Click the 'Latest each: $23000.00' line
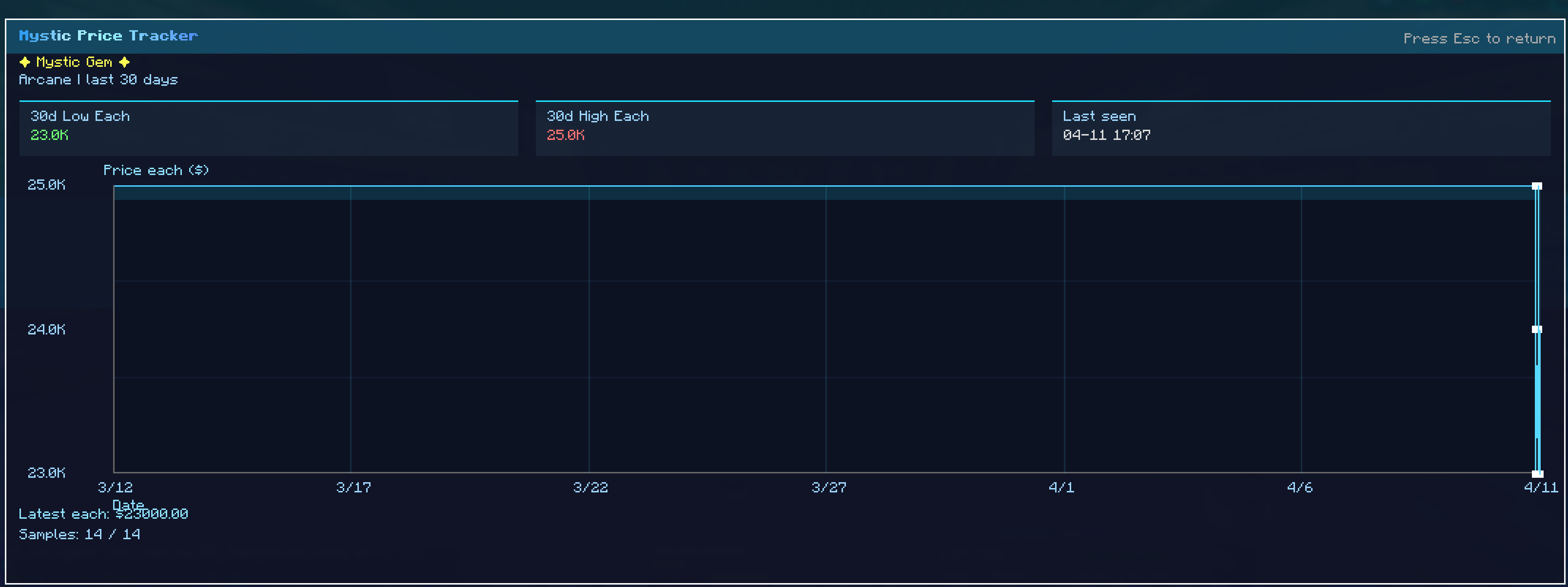Screen dimensions: 1568x587 [x=103, y=514]
